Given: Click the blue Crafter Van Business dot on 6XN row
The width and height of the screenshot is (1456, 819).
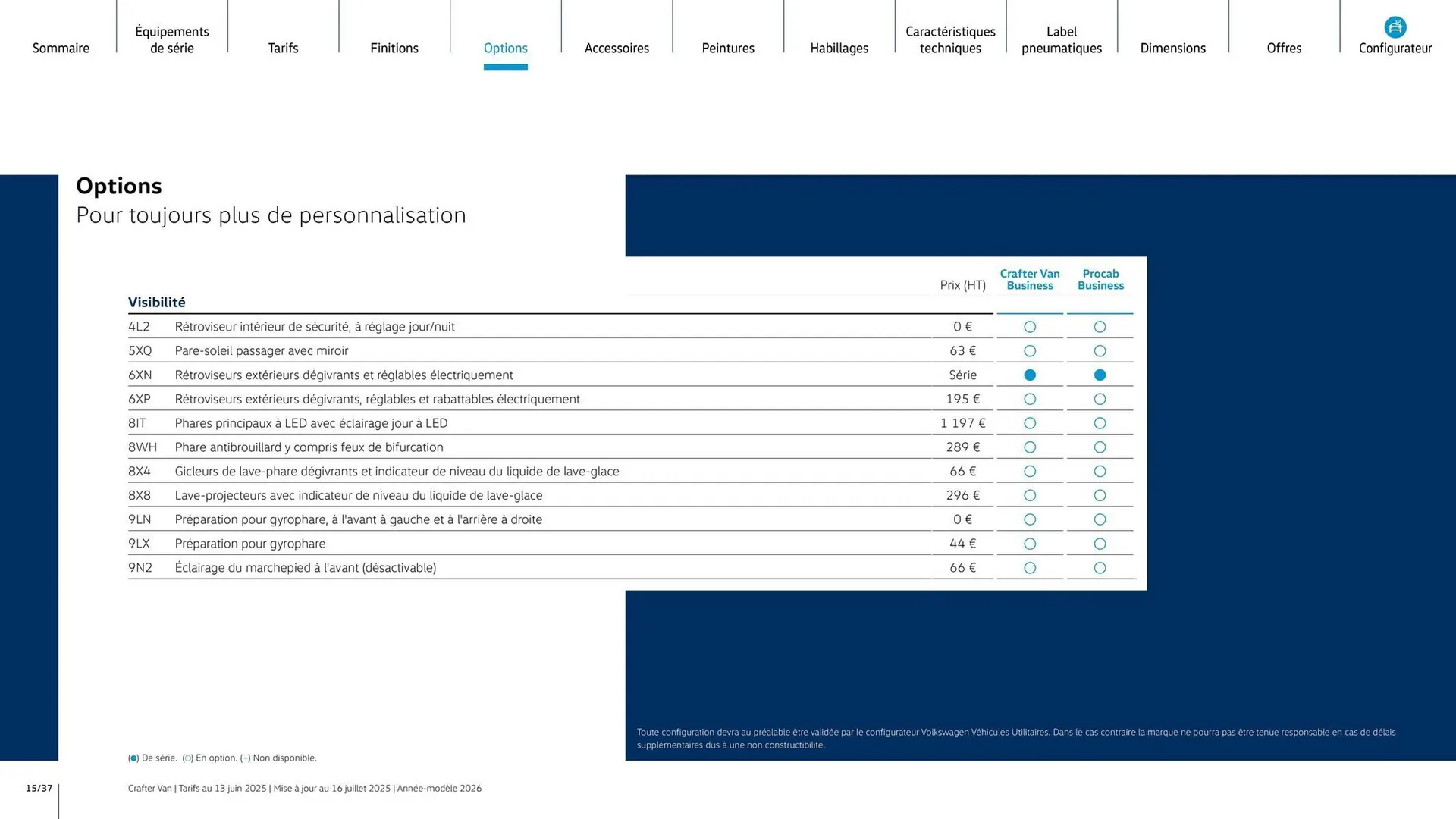Looking at the screenshot, I should click(1029, 374).
